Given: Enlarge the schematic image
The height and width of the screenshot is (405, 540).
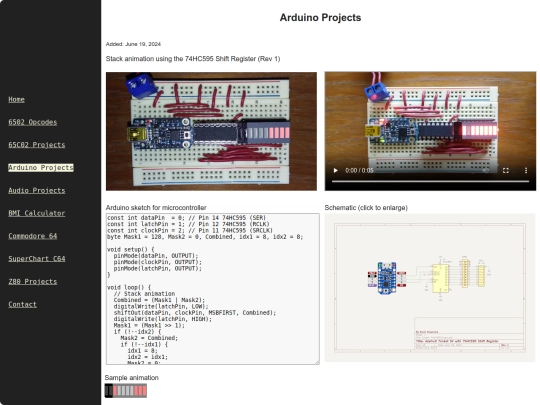Looking at the screenshot, I should tap(430, 288).
